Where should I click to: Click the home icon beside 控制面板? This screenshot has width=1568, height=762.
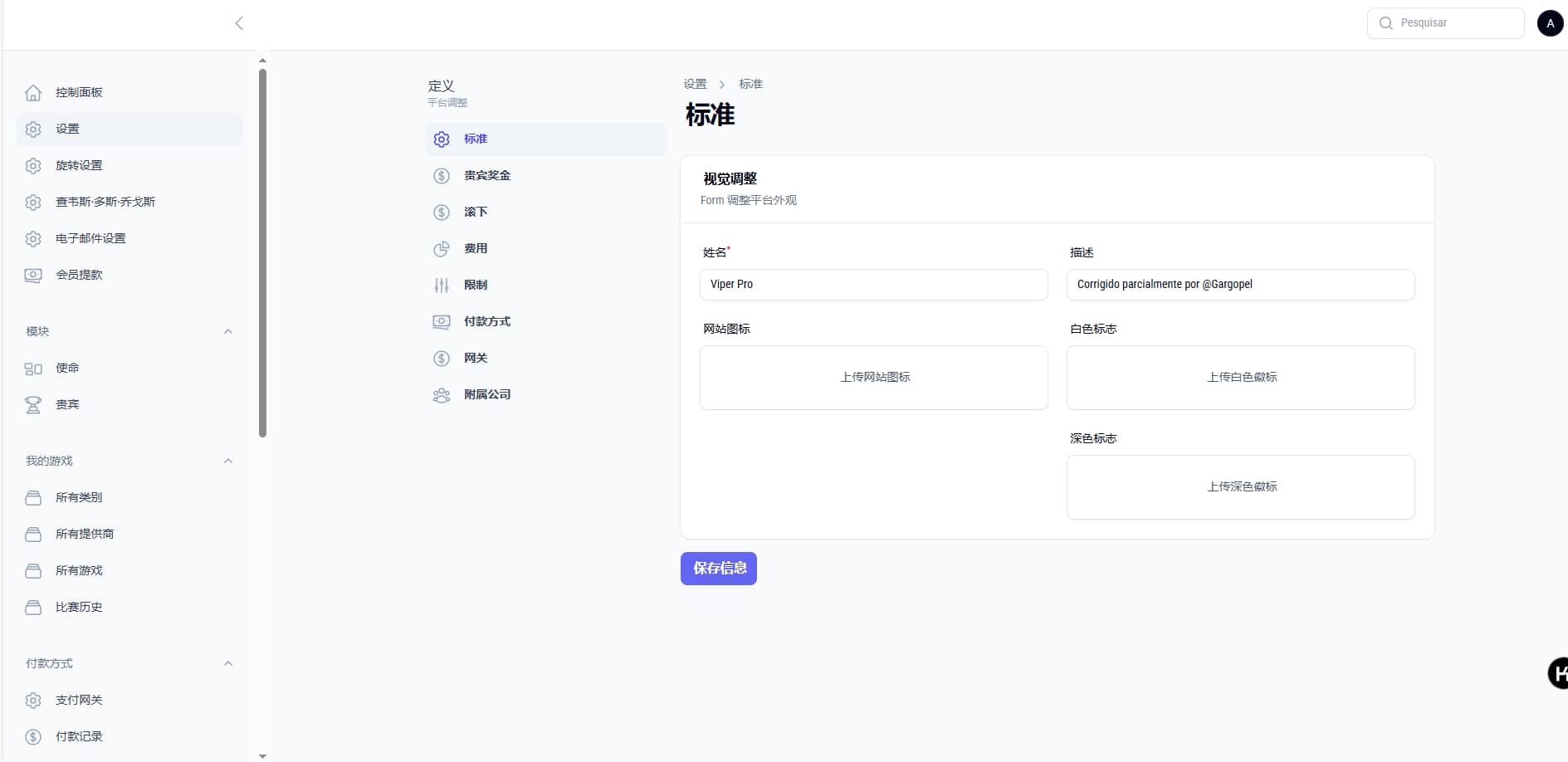[x=33, y=93]
